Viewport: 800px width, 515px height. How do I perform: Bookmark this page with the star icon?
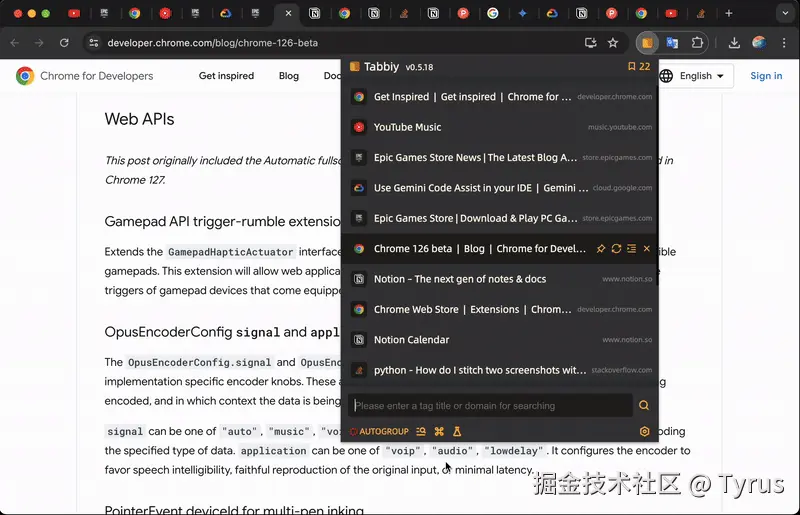coord(613,43)
